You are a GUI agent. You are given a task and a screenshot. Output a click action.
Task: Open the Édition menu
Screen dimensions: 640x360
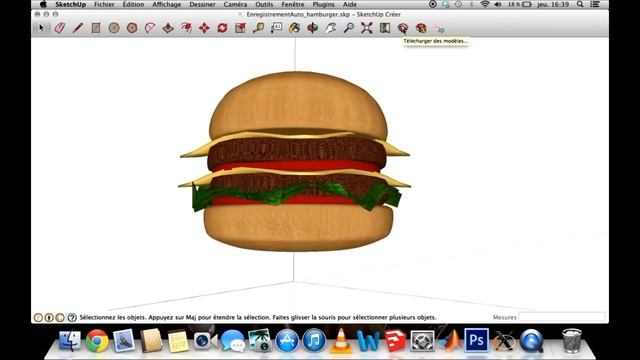click(133, 4)
